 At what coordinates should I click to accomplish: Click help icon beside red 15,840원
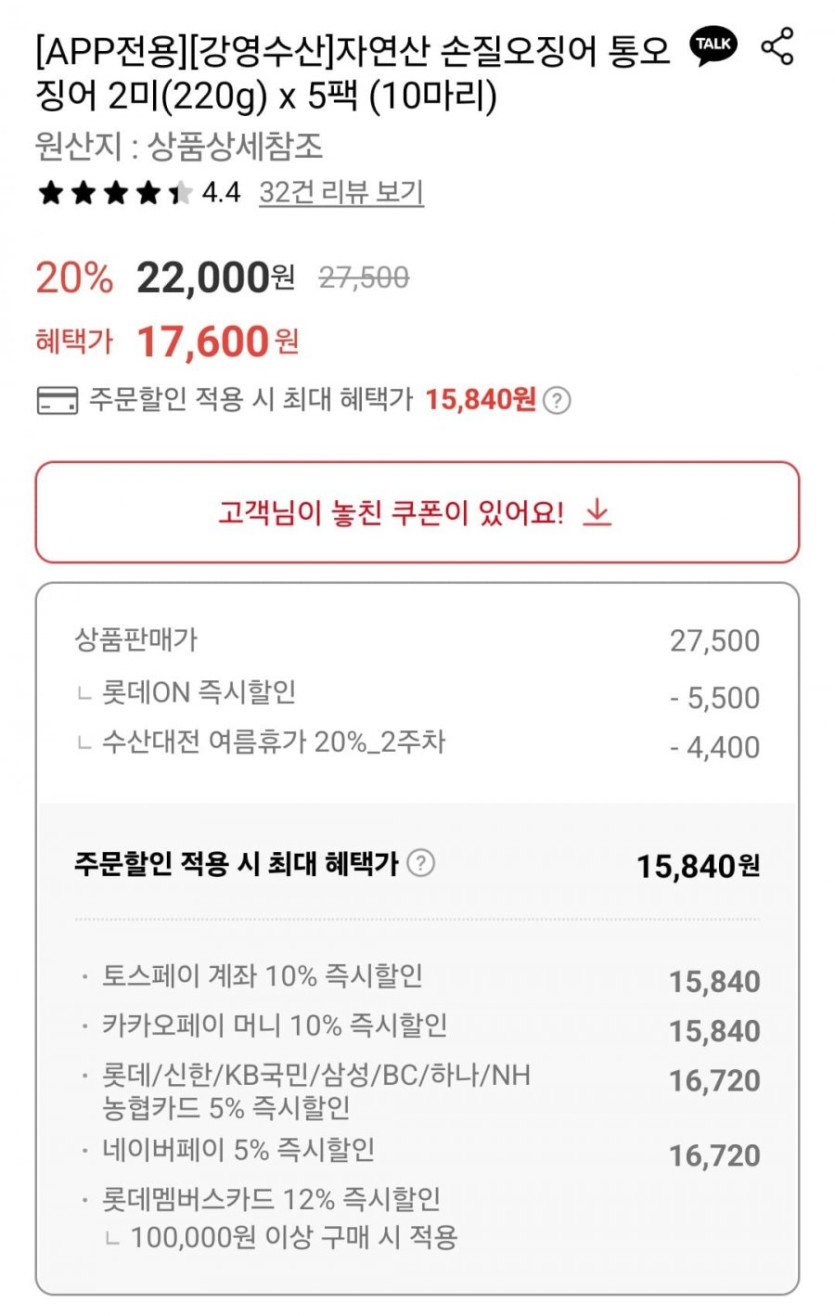point(557,401)
